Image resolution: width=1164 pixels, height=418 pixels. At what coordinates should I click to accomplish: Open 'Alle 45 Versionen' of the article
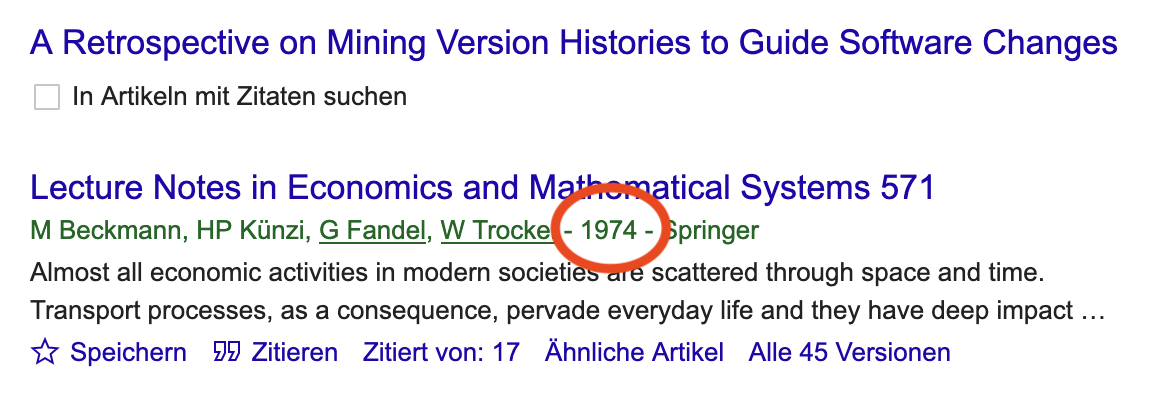849,352
